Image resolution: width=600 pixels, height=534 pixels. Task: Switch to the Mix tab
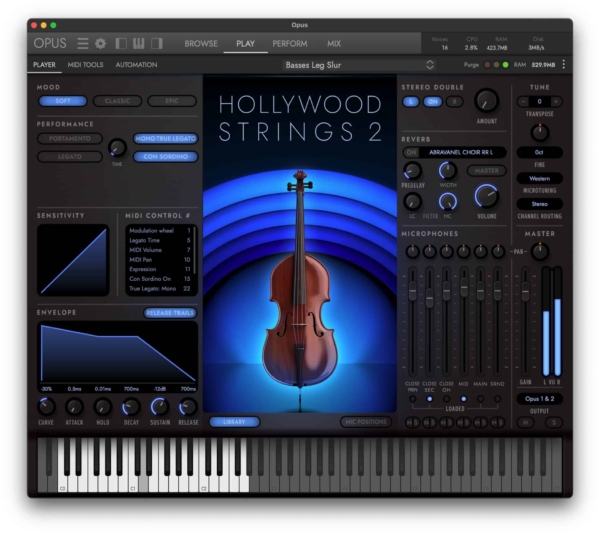point(334,44)
